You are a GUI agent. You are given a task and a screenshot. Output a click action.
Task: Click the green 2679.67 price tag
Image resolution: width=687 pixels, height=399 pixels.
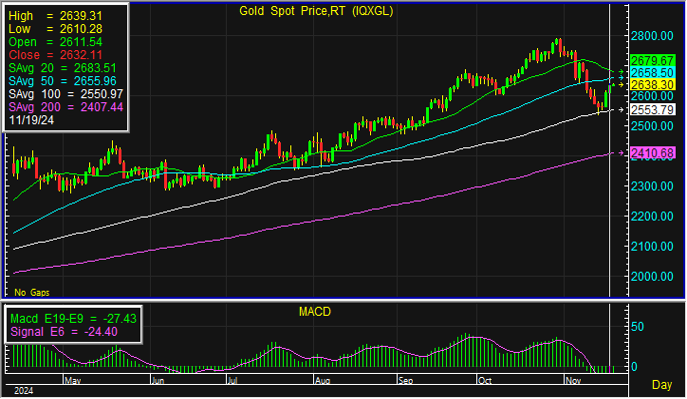[652, 60]
